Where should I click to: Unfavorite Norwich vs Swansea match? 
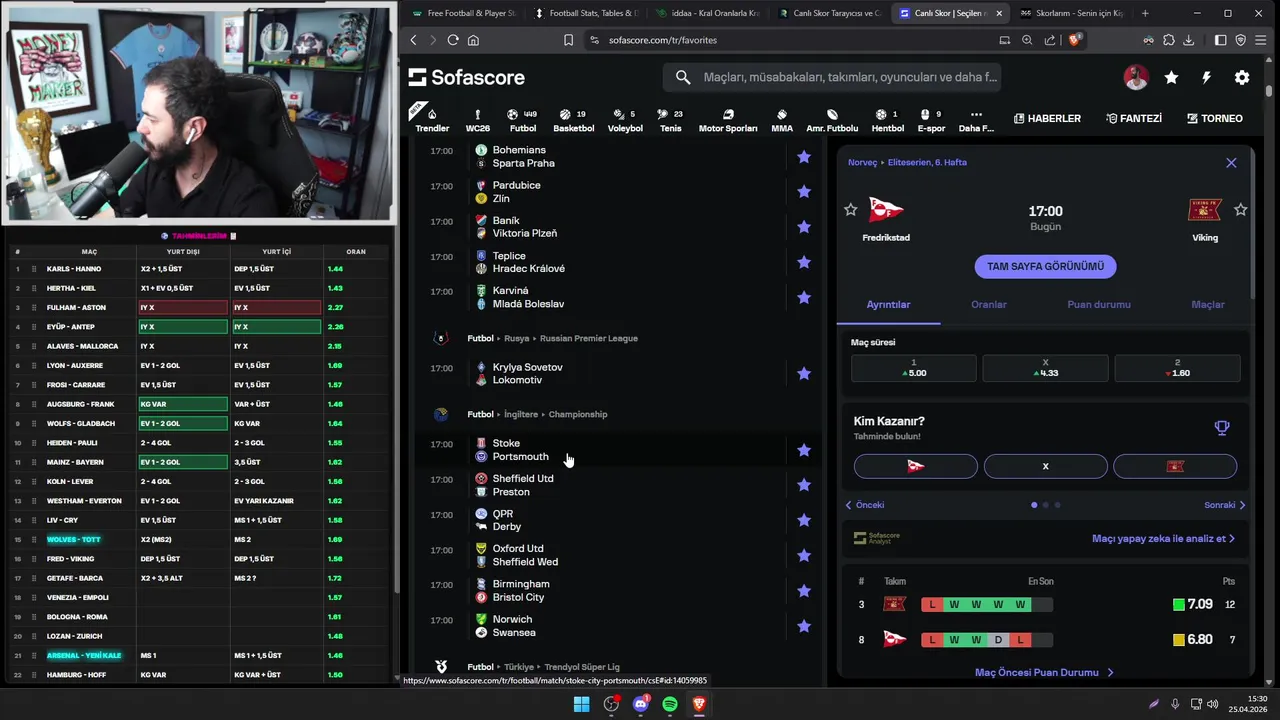pyautogui.click(x=804, y=626)
